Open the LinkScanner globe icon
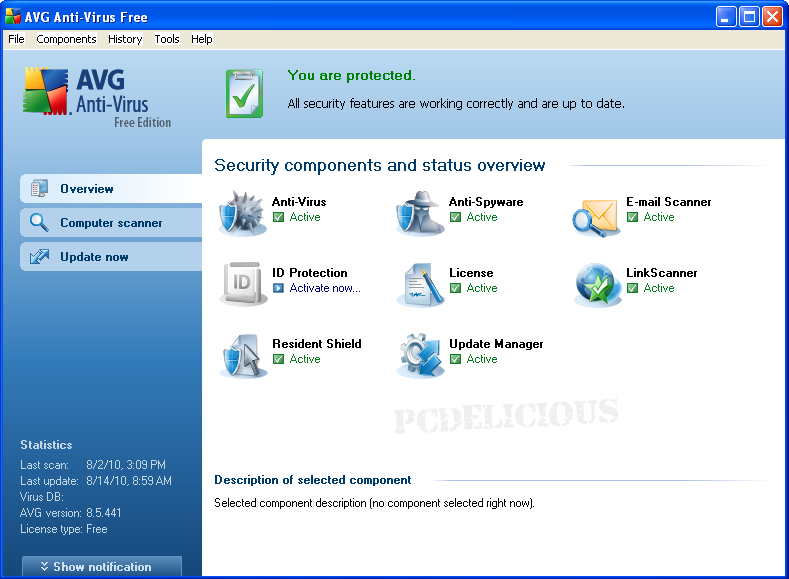Viewport: 789px width, 579px height. (x=597, y=285)
